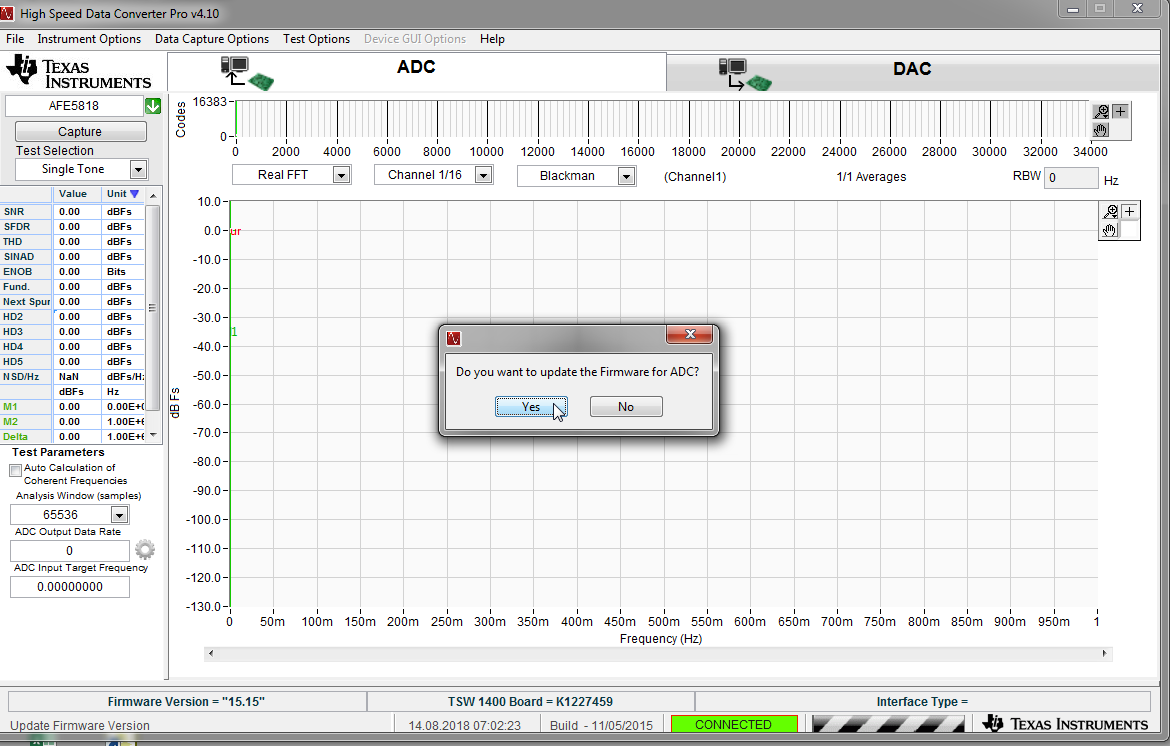The width and height of the screenshot is (1170, 746).
Task: Switch to the DAC tab
Action: (x=912, y=73)
